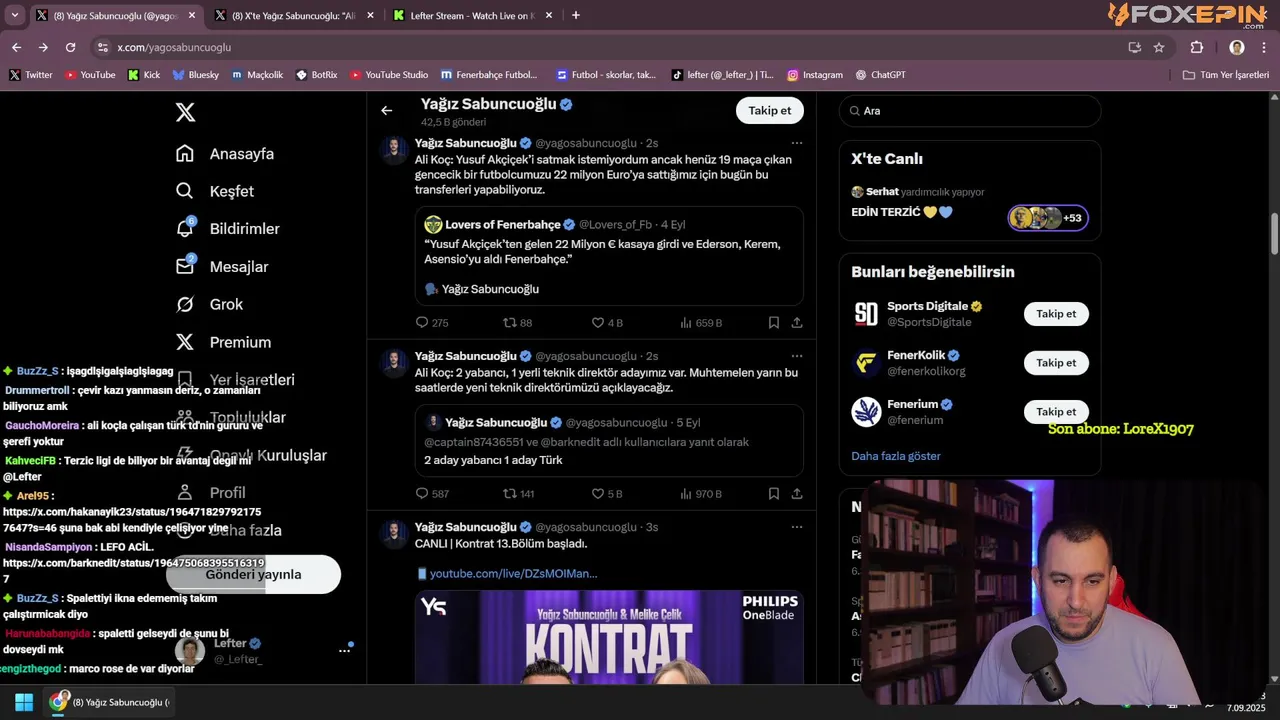The height and width of the screenshot is (720, 1280).
Task: Expand Tüm Yer İşaretleri folder
Action: click(1225, 75)
